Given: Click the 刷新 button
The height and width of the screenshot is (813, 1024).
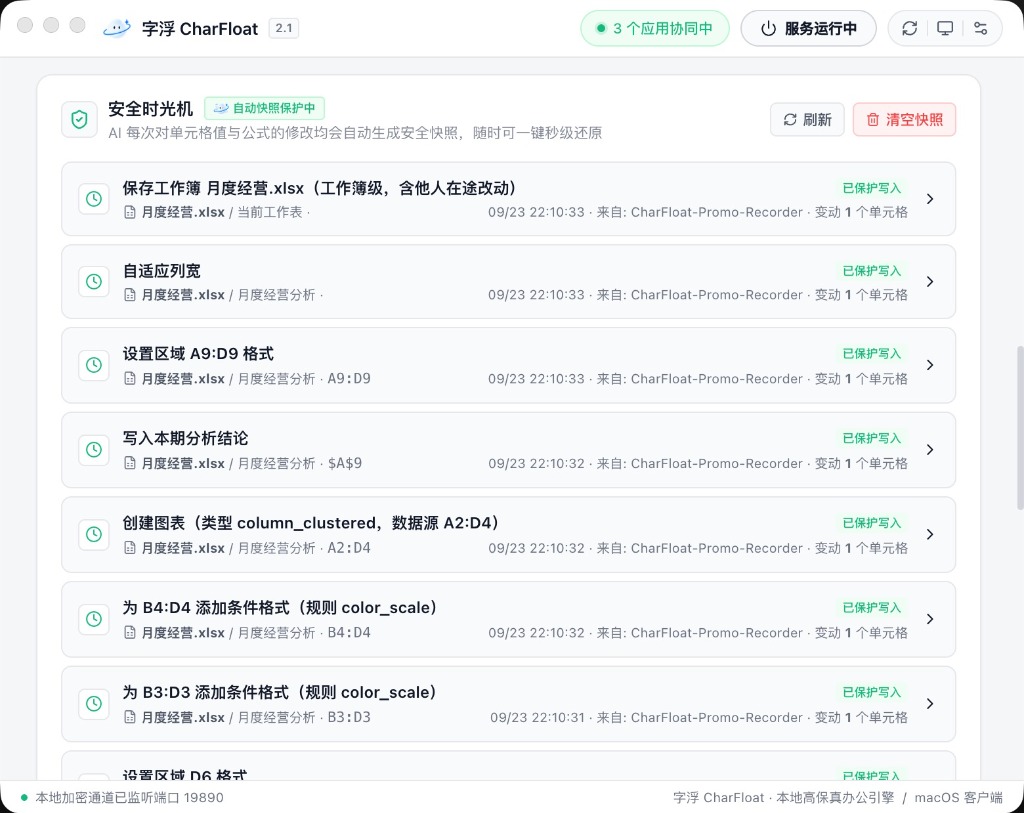Looking at the screenshot, I should point(807,120).
